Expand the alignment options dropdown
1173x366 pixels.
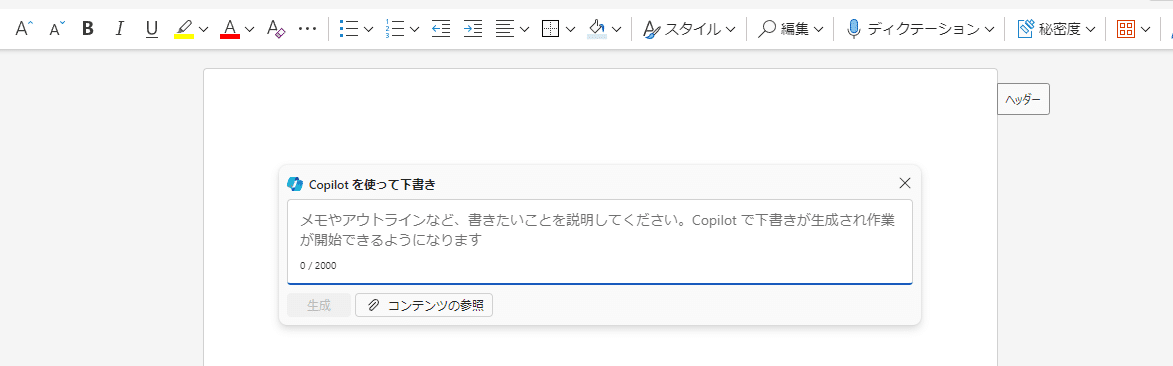(x=524, y=29)
